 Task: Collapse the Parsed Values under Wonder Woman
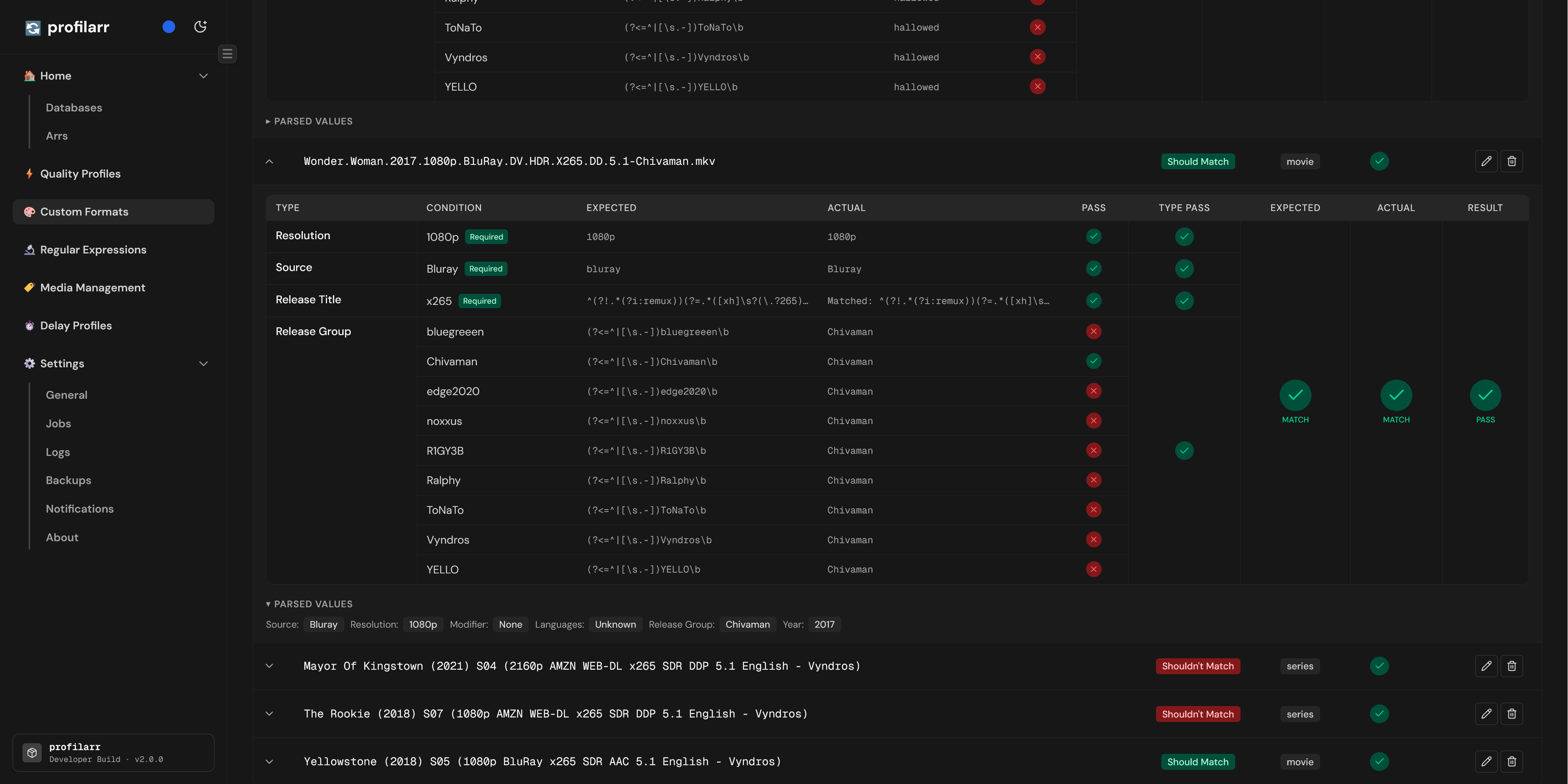309,604
